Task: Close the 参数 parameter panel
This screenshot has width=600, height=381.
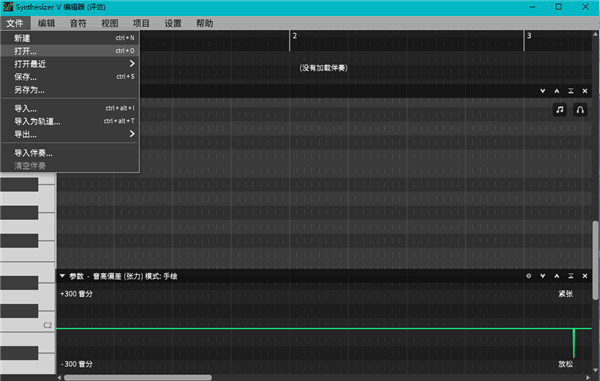Action: coord(585,276)
